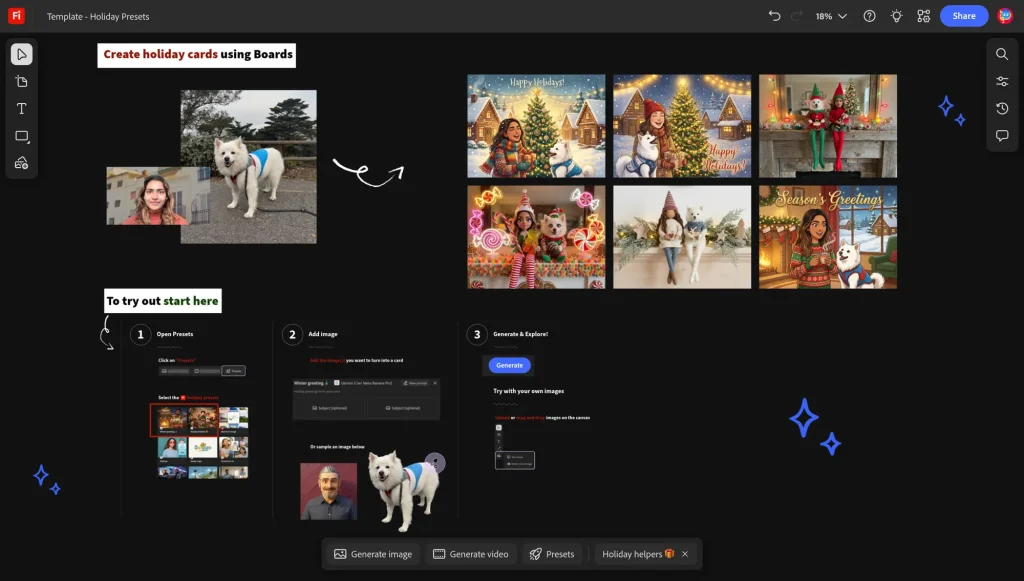Select the cursor/select tool in the toolbar
This screenshot has height=581, width=1024.
(x=21, y=54)
